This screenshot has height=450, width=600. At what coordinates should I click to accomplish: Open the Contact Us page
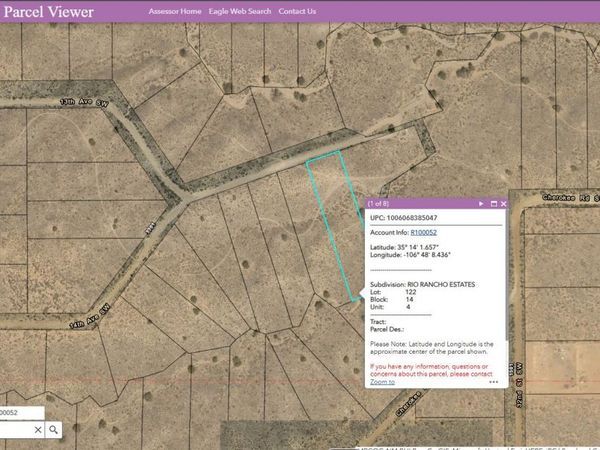pos(297,11)
